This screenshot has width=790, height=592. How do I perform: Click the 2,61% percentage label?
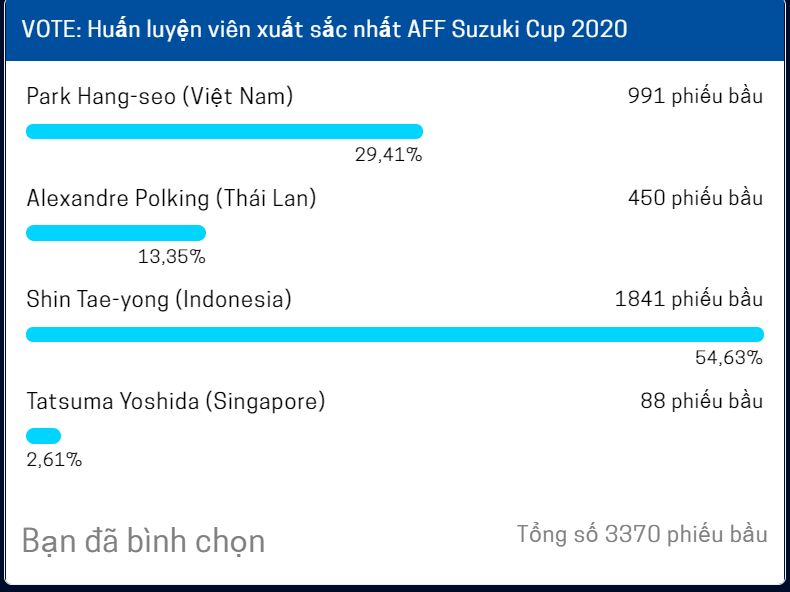click(x=54, y=460)
